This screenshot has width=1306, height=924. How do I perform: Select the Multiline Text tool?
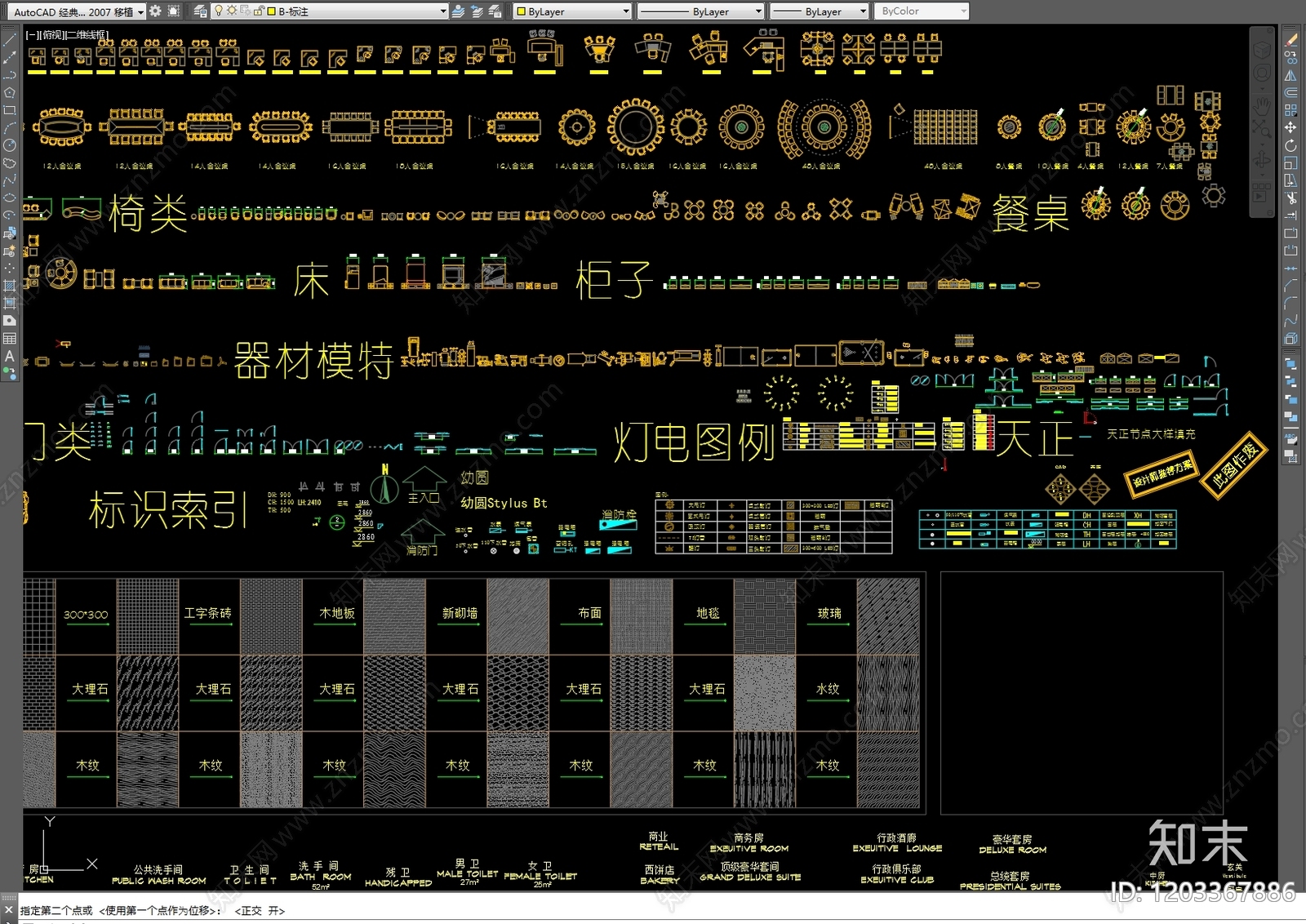click(x=10, y=356)
